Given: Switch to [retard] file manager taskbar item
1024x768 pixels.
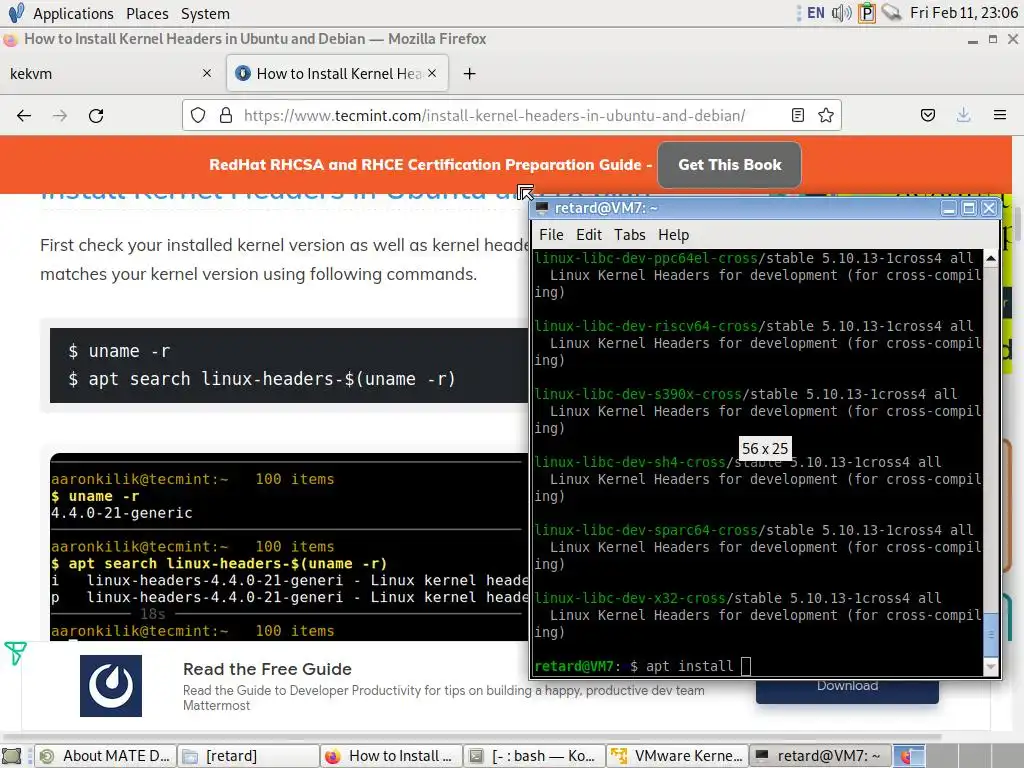Looking at the screenshot, I should click(x=249, y=756).
